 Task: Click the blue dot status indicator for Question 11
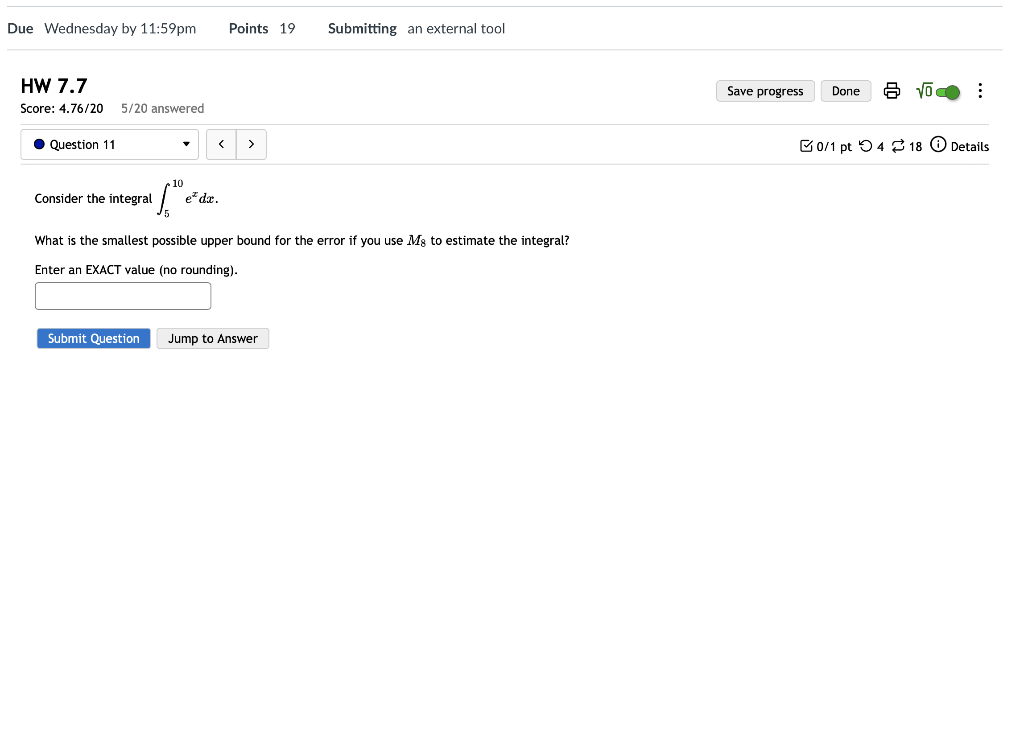pyautogui.click(x=39, y=144)
